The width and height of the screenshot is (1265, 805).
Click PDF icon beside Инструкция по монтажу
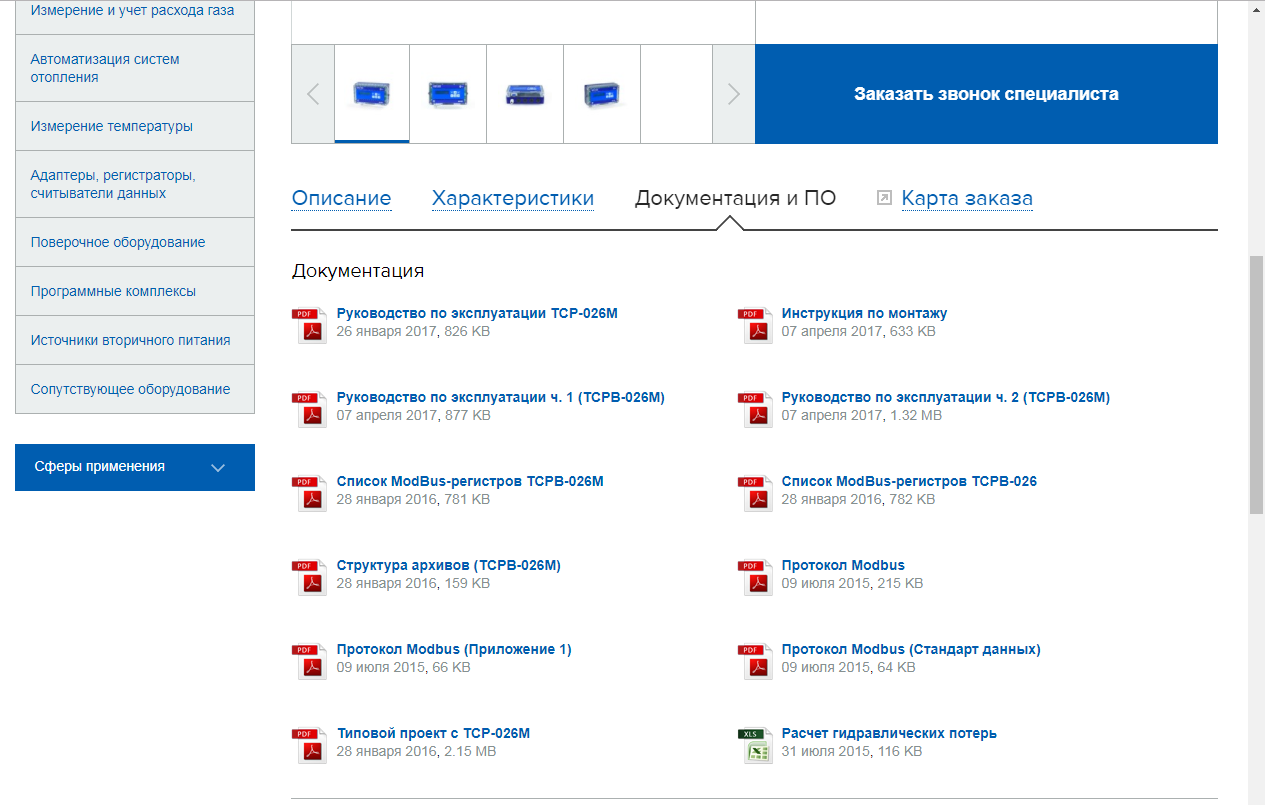(x=757, y=325)
